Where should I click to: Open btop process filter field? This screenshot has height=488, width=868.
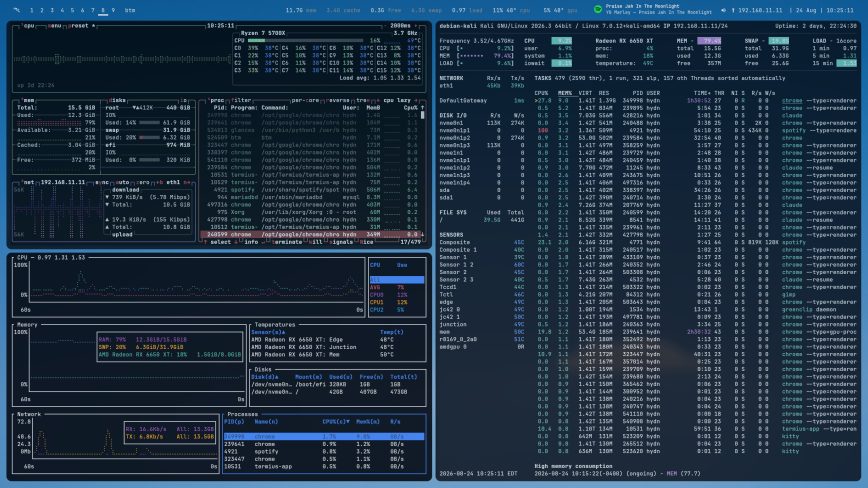click(x=241, y=100)
